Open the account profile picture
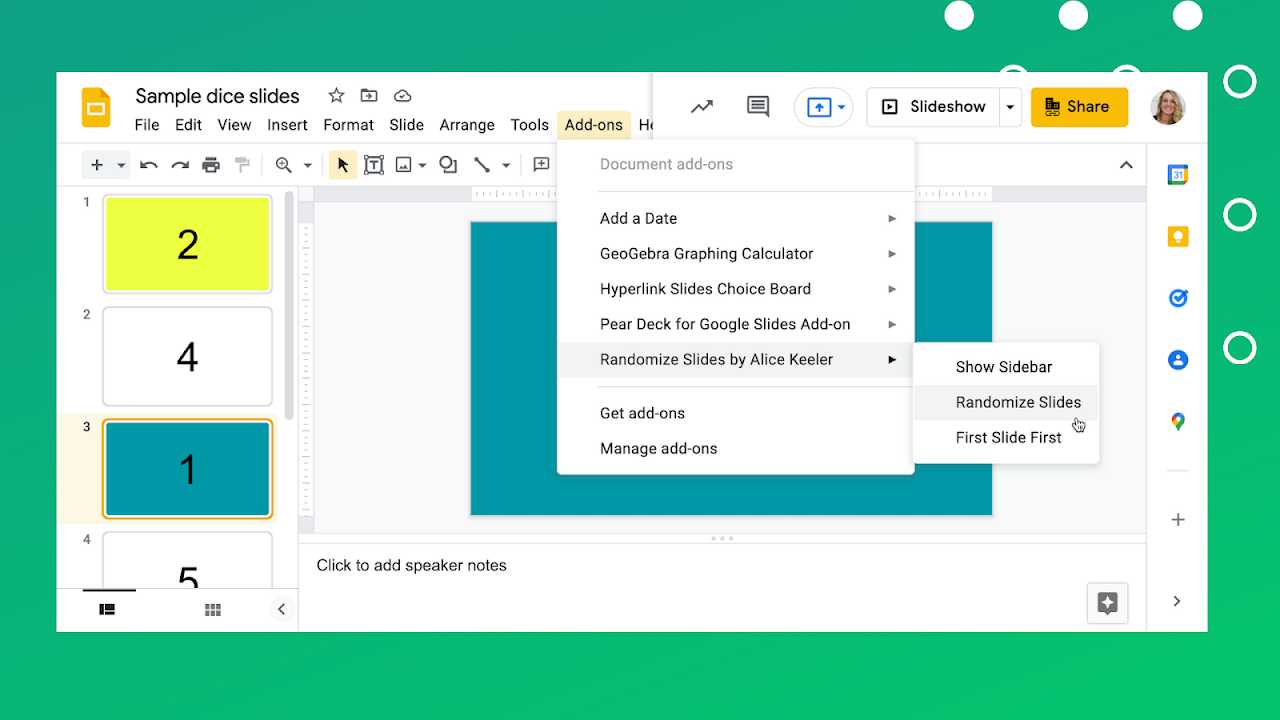The height and width of the screenshot is (720, 1280). click(1168, 107)
